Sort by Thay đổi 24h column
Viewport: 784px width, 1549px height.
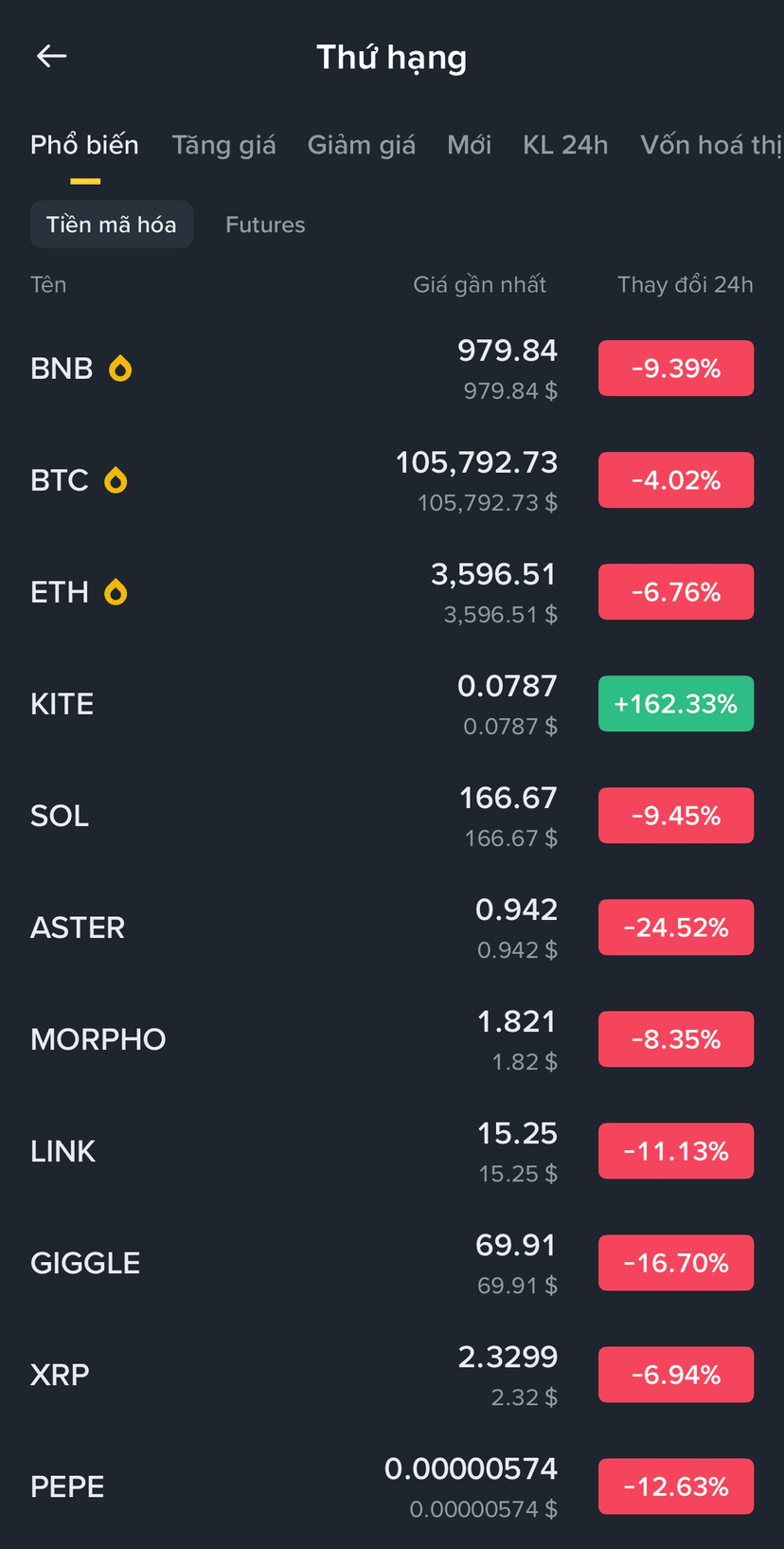coord(685,285)
